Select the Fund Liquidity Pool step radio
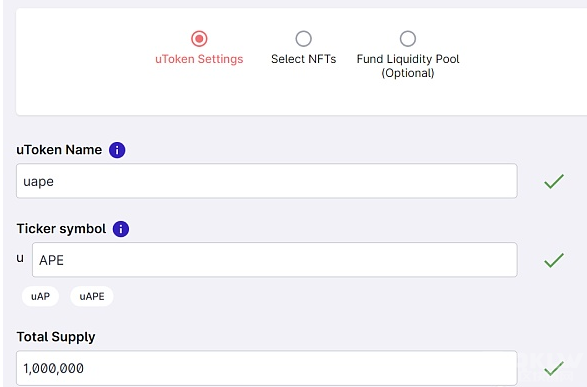The width and height of the screenshot is (587, 387). click(408, 39)
